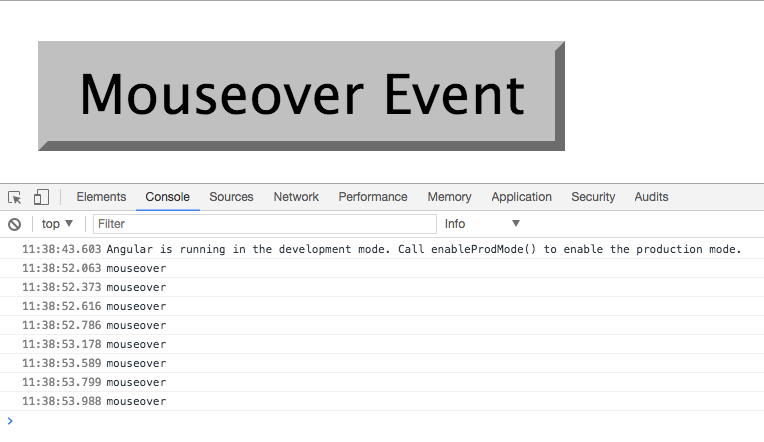Open the Performance tab
This screenshot has height=442, width=764.
tap(372, 197)
